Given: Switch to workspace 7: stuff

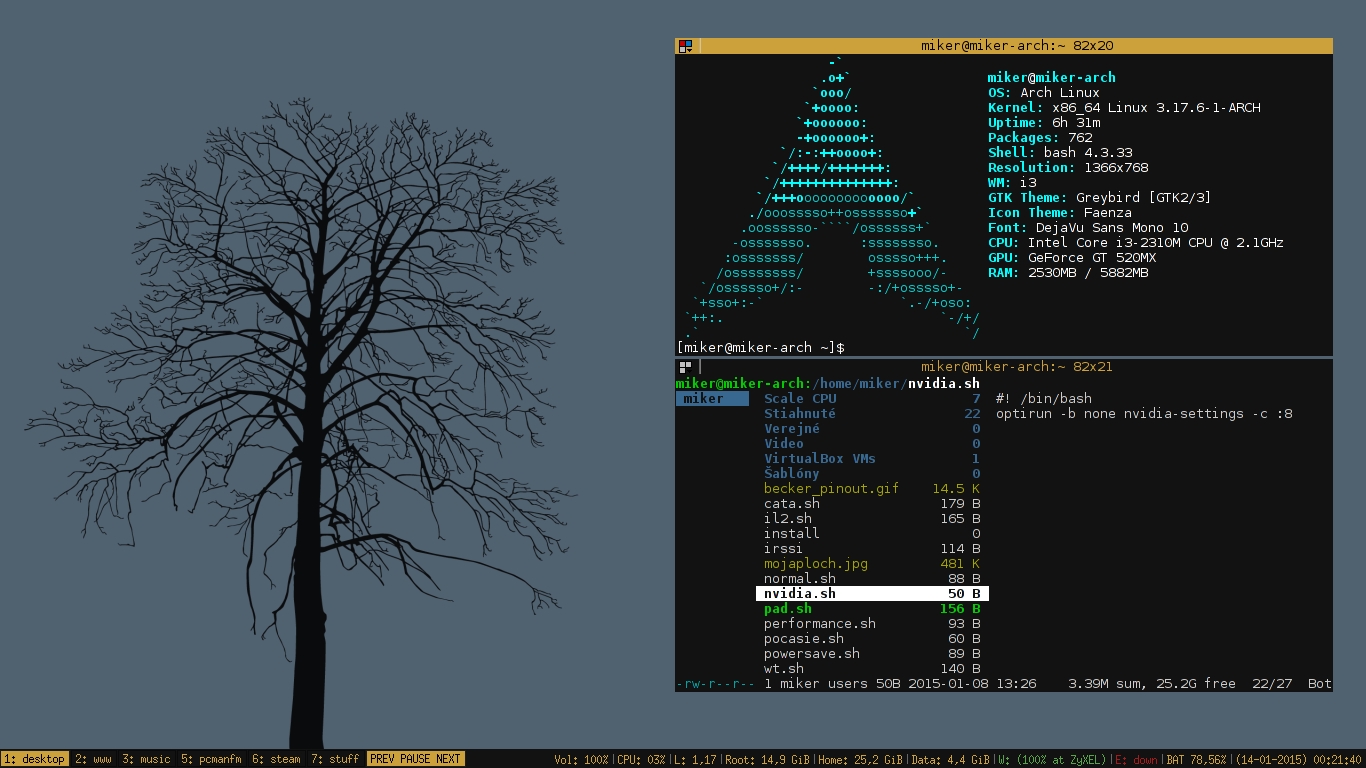Looking at the screenshot, I should click(335, 759).
